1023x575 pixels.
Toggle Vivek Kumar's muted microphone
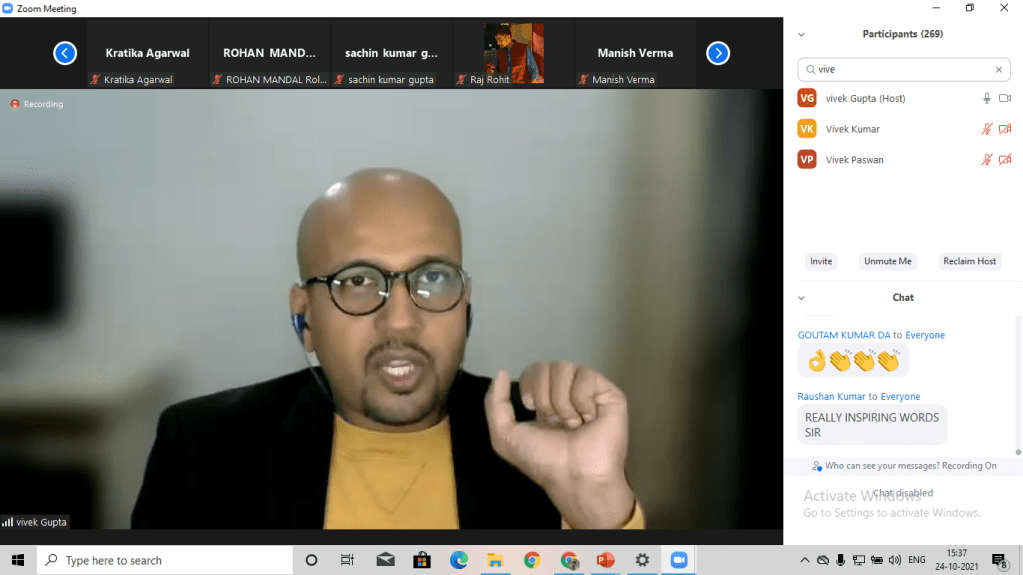point(987,129)
